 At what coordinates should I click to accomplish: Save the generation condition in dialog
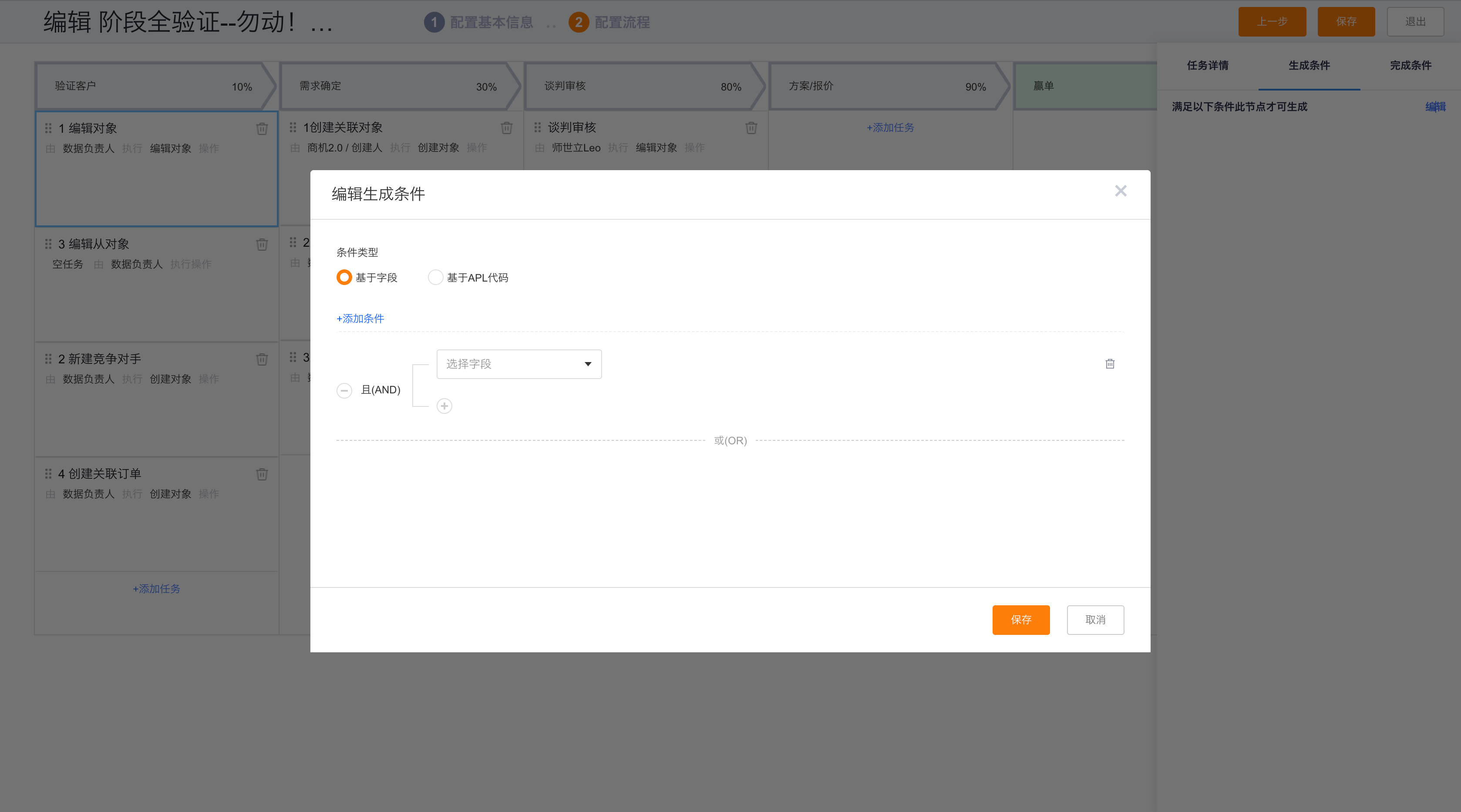[1021, 620]
